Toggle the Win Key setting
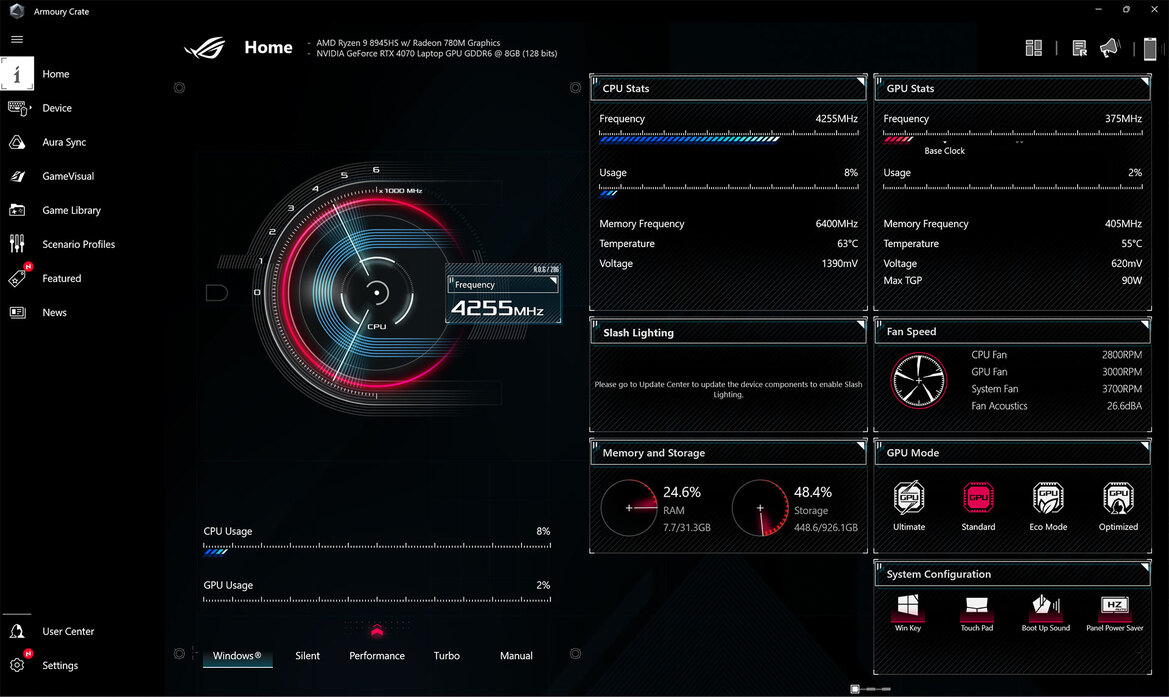 pos(908,613)
